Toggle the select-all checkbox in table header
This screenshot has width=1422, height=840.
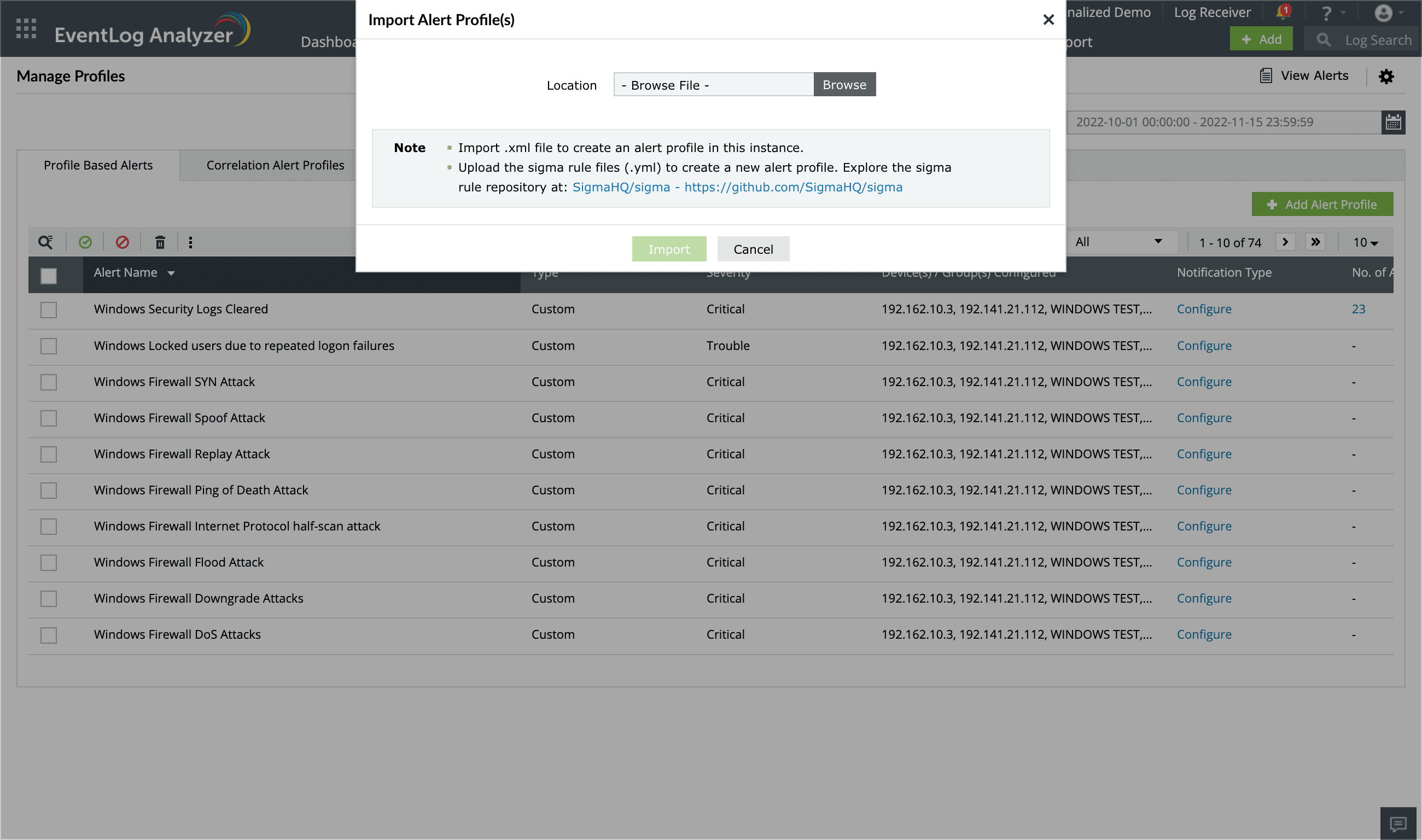pos(49,276)
